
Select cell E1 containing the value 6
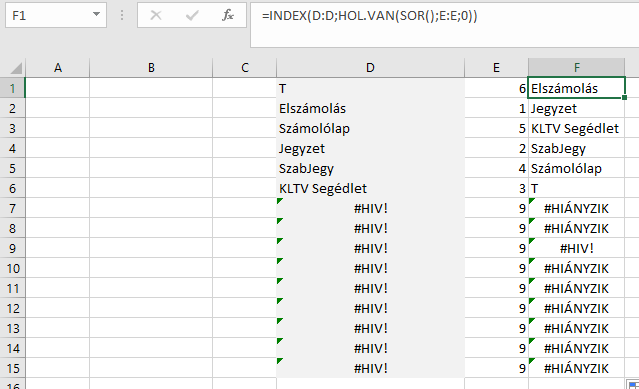(x=496, y=88)
